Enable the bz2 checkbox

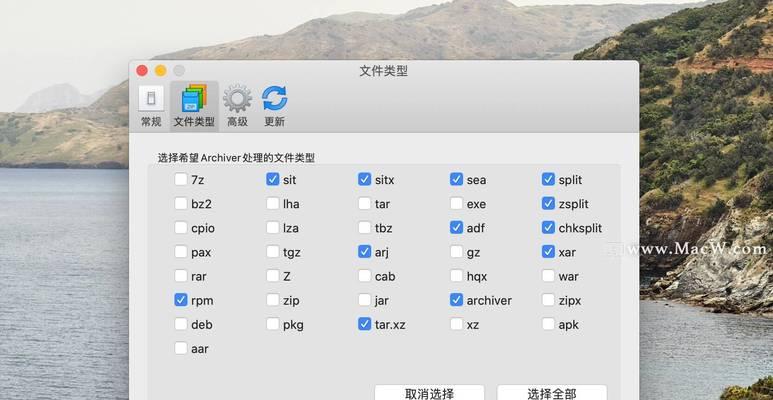click(181, 204)
